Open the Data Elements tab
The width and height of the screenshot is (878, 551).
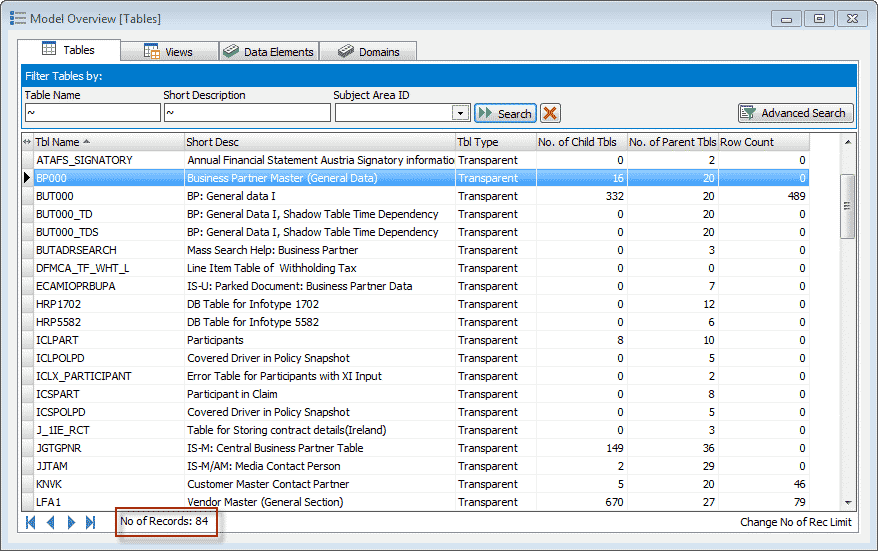pyautogui.click(x=269, y=52)
